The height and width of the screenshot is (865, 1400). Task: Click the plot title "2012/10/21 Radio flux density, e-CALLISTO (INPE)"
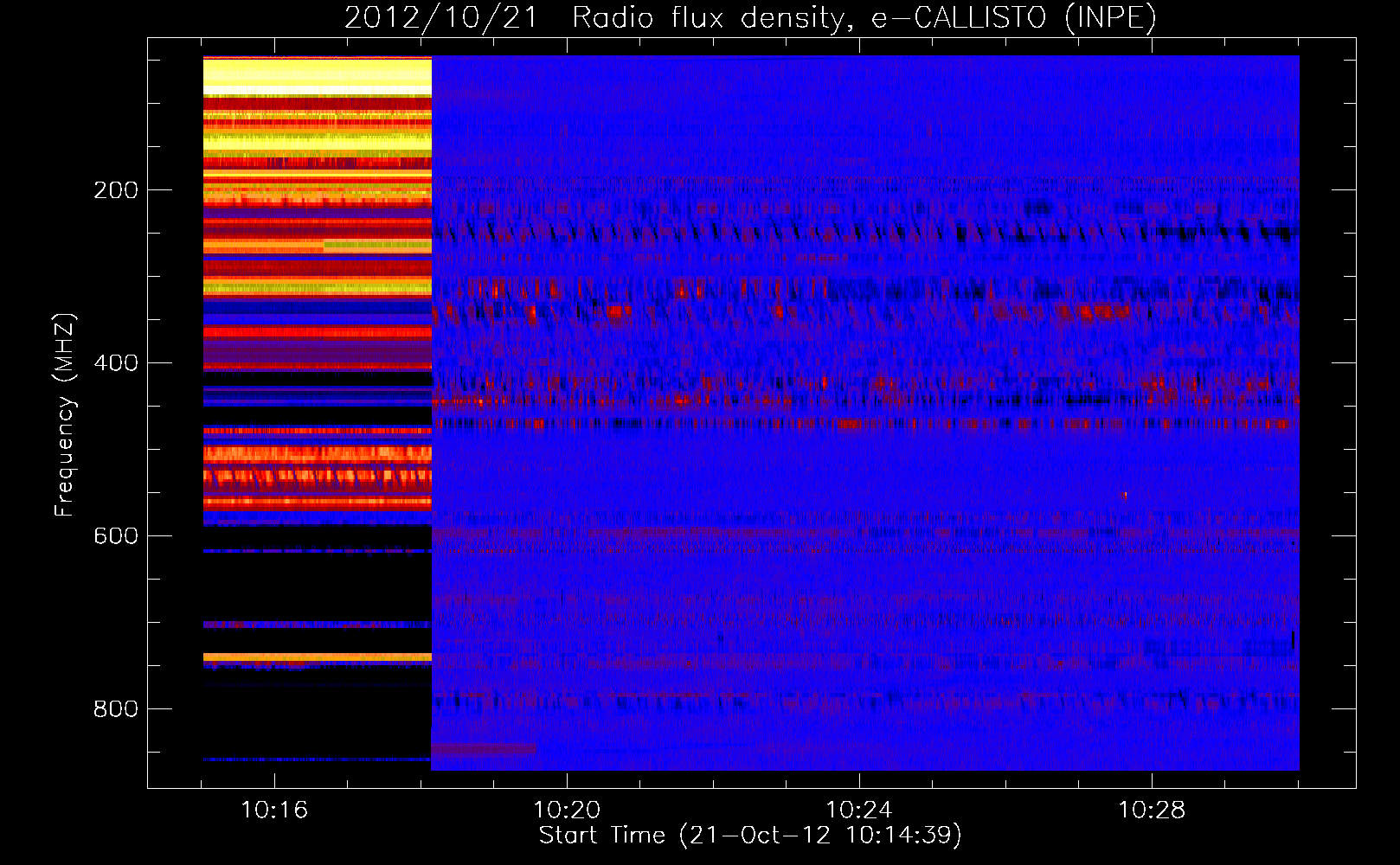750,18
